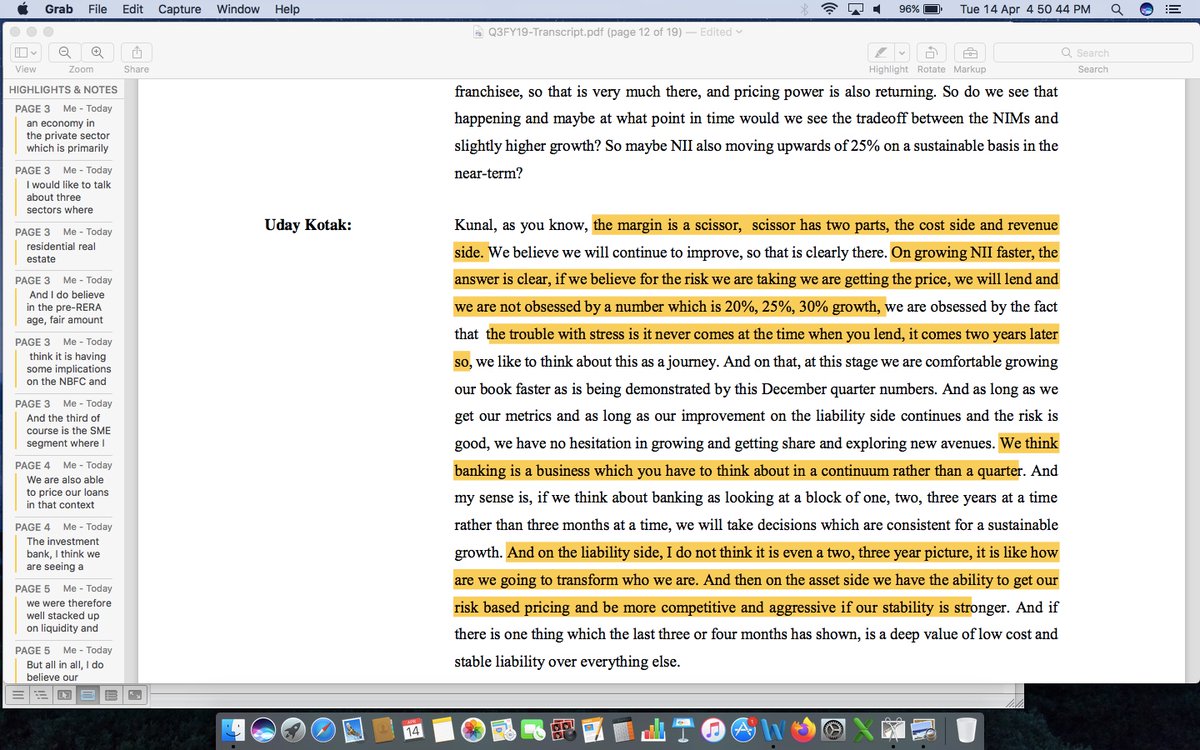Select note 'And I do believe in the pre-RERA'

[x=62, y=300]
